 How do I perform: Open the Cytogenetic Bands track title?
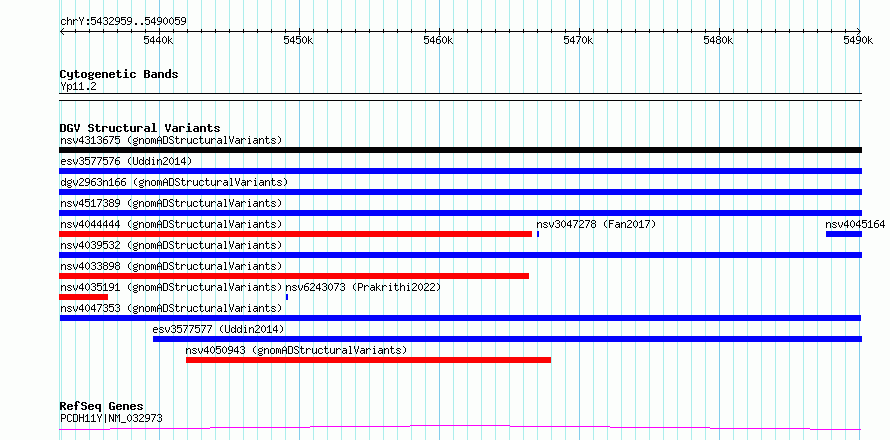(x=119, y=74)
